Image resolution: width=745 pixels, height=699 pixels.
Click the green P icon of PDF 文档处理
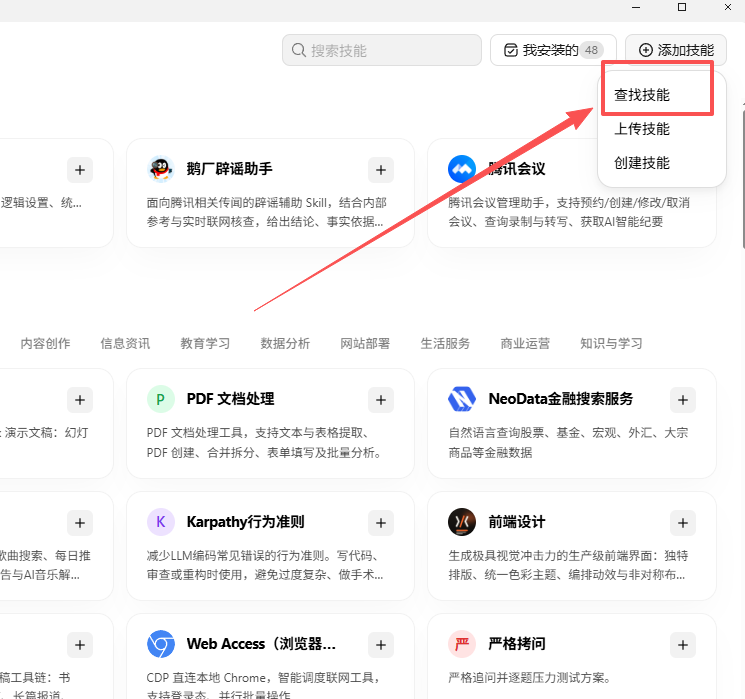pyautogui.click(x=161, y=399)
